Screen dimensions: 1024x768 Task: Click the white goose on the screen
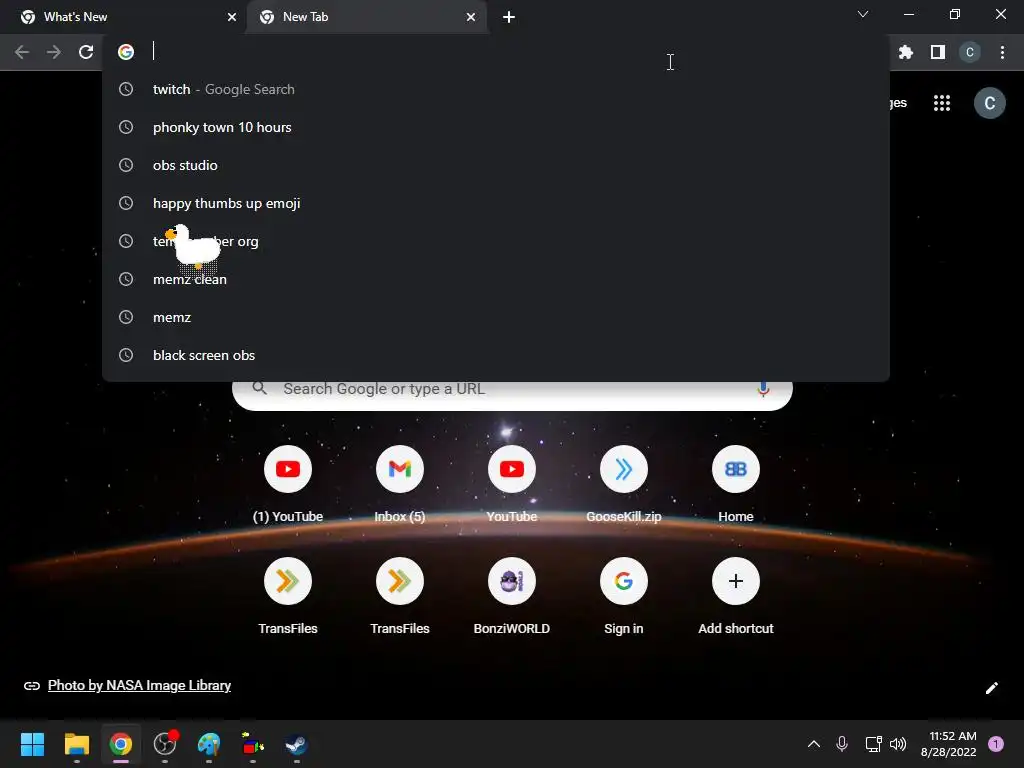tap(194, 248)
